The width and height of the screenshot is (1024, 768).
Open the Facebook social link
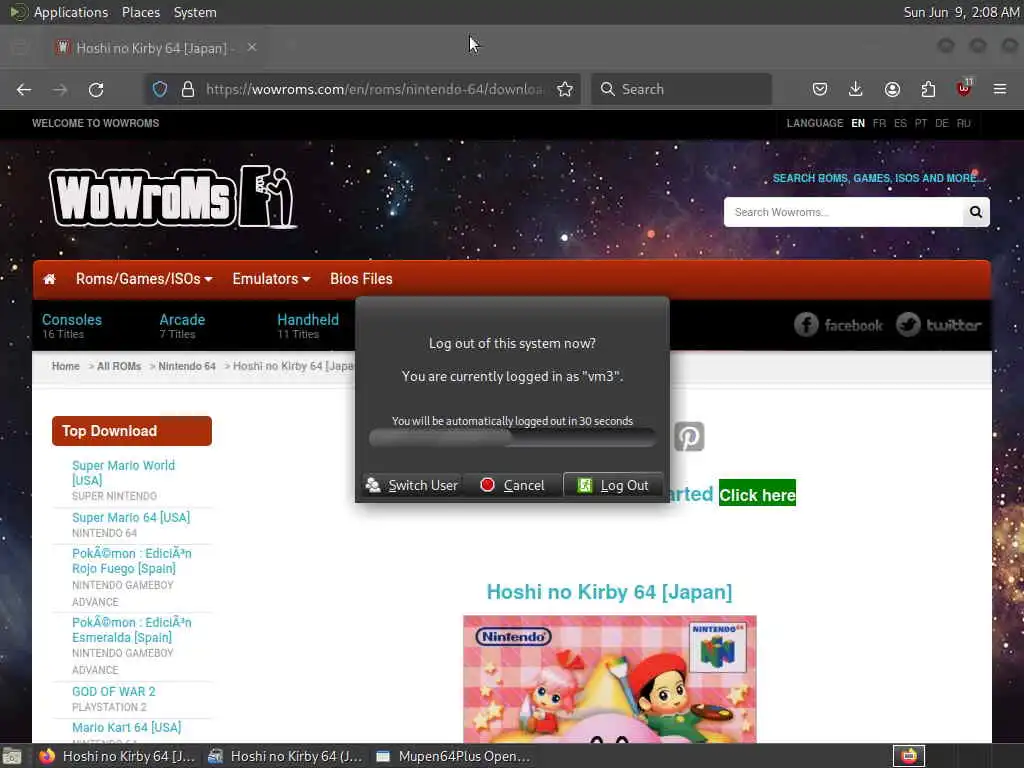pyautogui.click(x=838, y=325)
